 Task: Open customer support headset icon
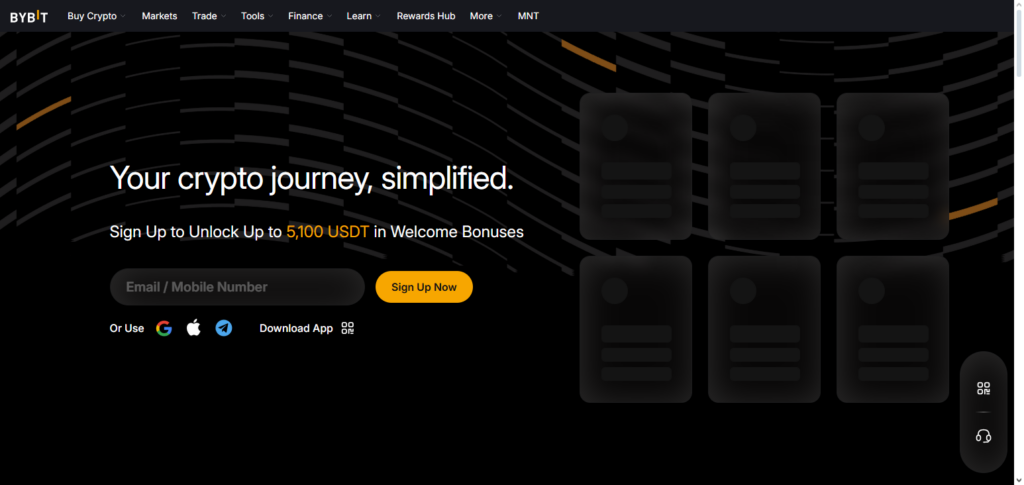(983, 435)
